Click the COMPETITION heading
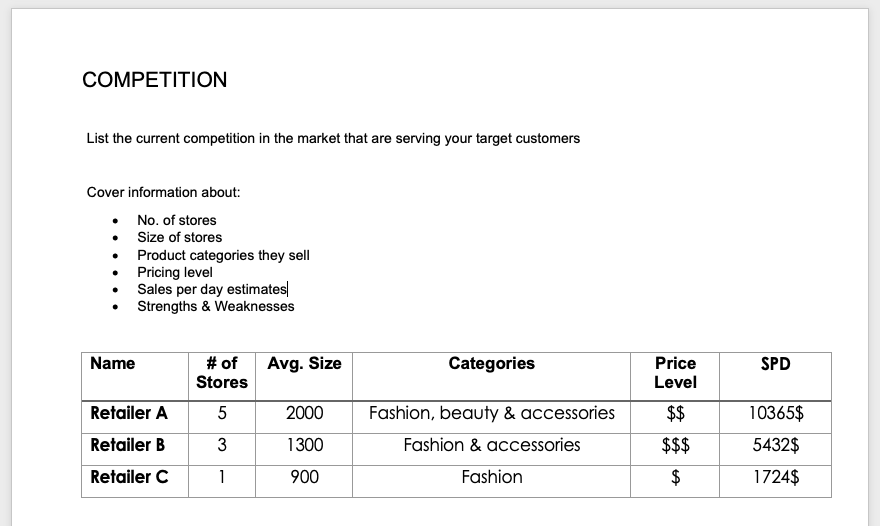Viewport: 880px width, 526px height. pos(154,80)
